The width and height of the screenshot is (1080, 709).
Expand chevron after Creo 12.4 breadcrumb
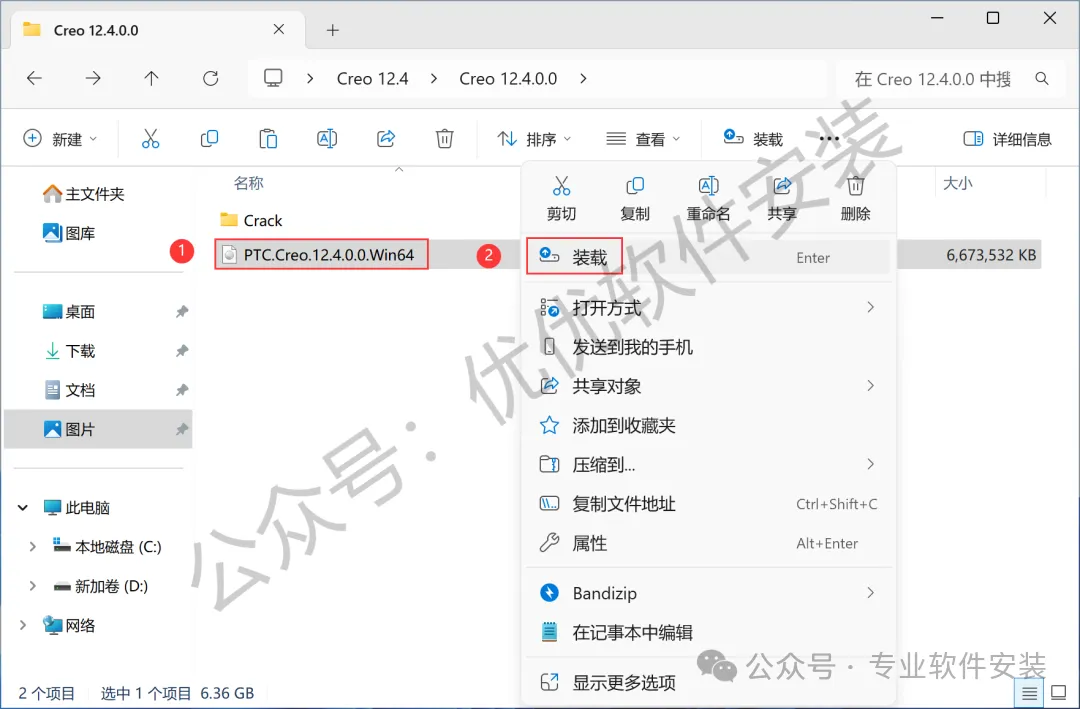434,79
